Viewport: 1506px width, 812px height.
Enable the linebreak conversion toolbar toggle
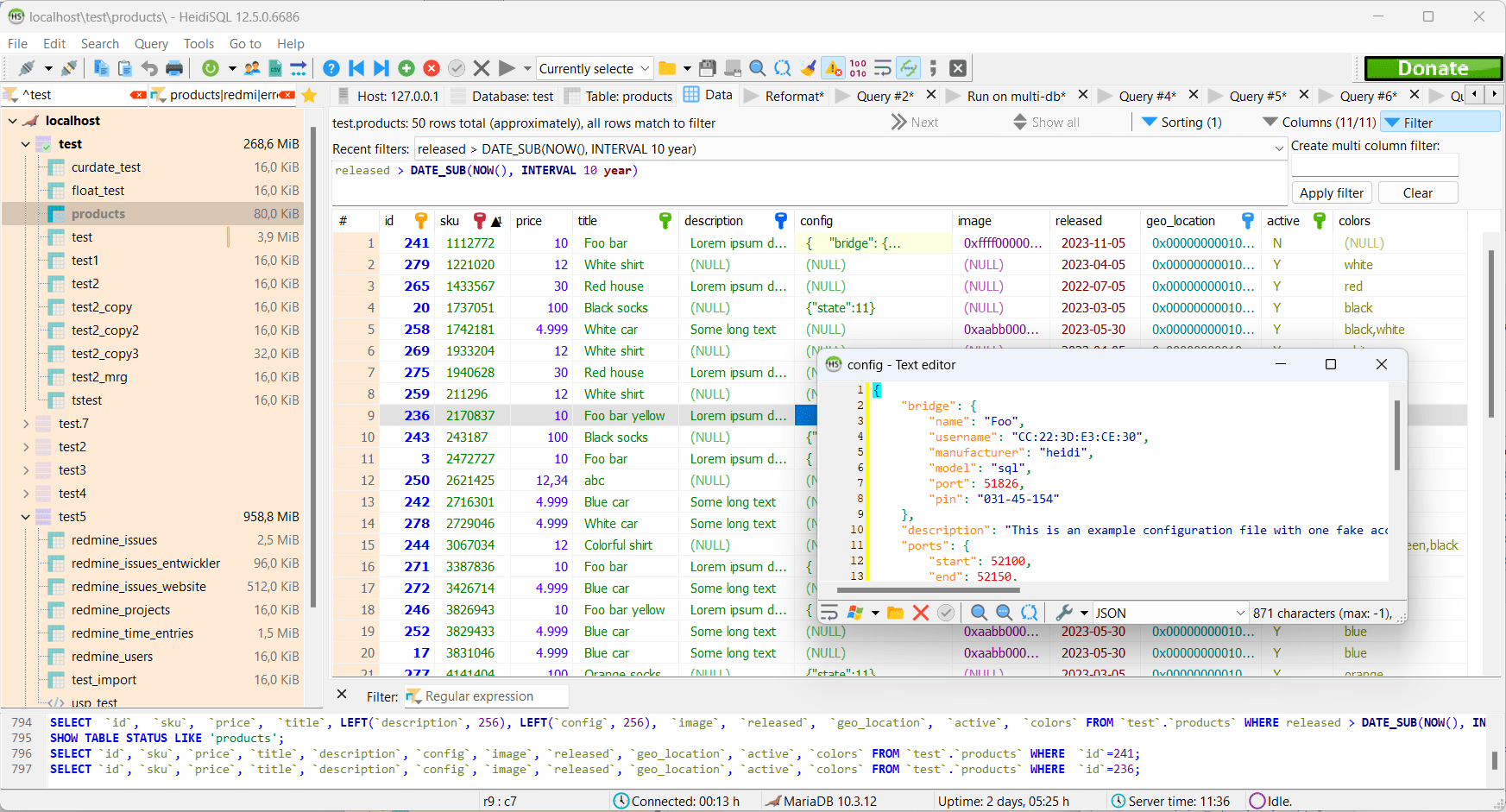(x=882, y=67)
